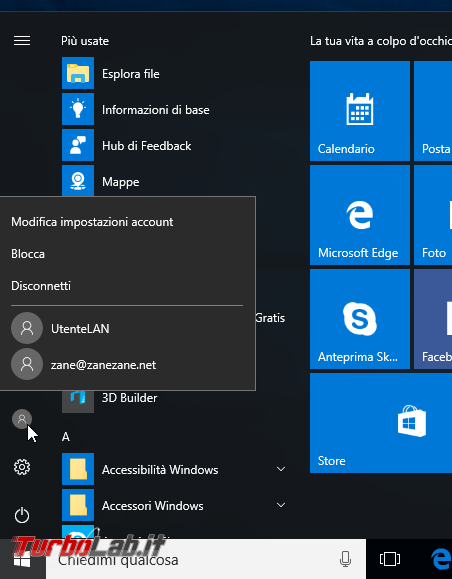Launch Microsoft Edge tile
452x579 pixels.
pyautogui.click(x=360, y=215)
